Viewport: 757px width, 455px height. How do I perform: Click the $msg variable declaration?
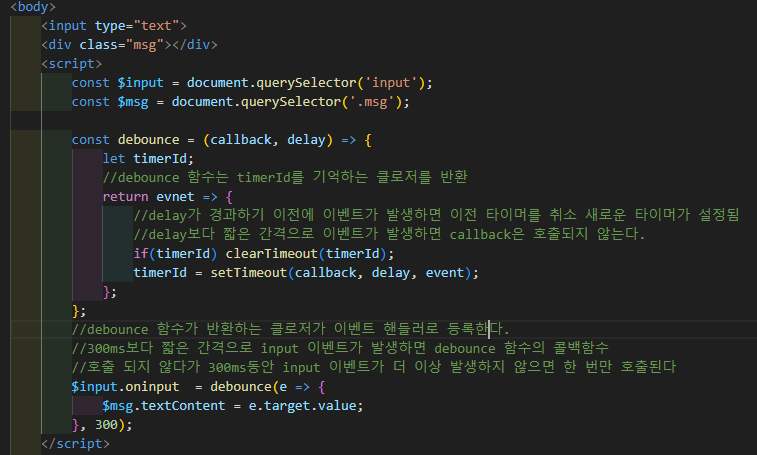click(133, 102)
